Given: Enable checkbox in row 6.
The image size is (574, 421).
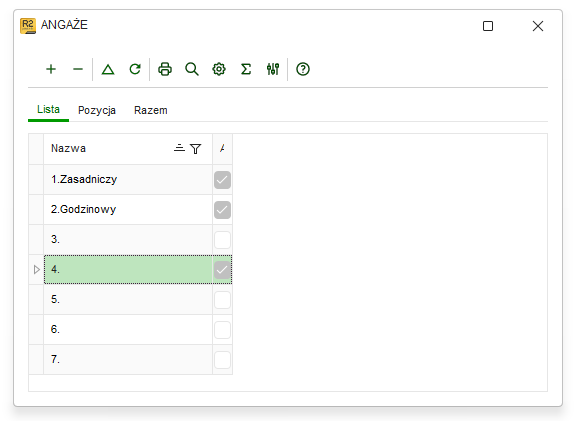Looking at the screenshot, I should [x=222, y=330].
